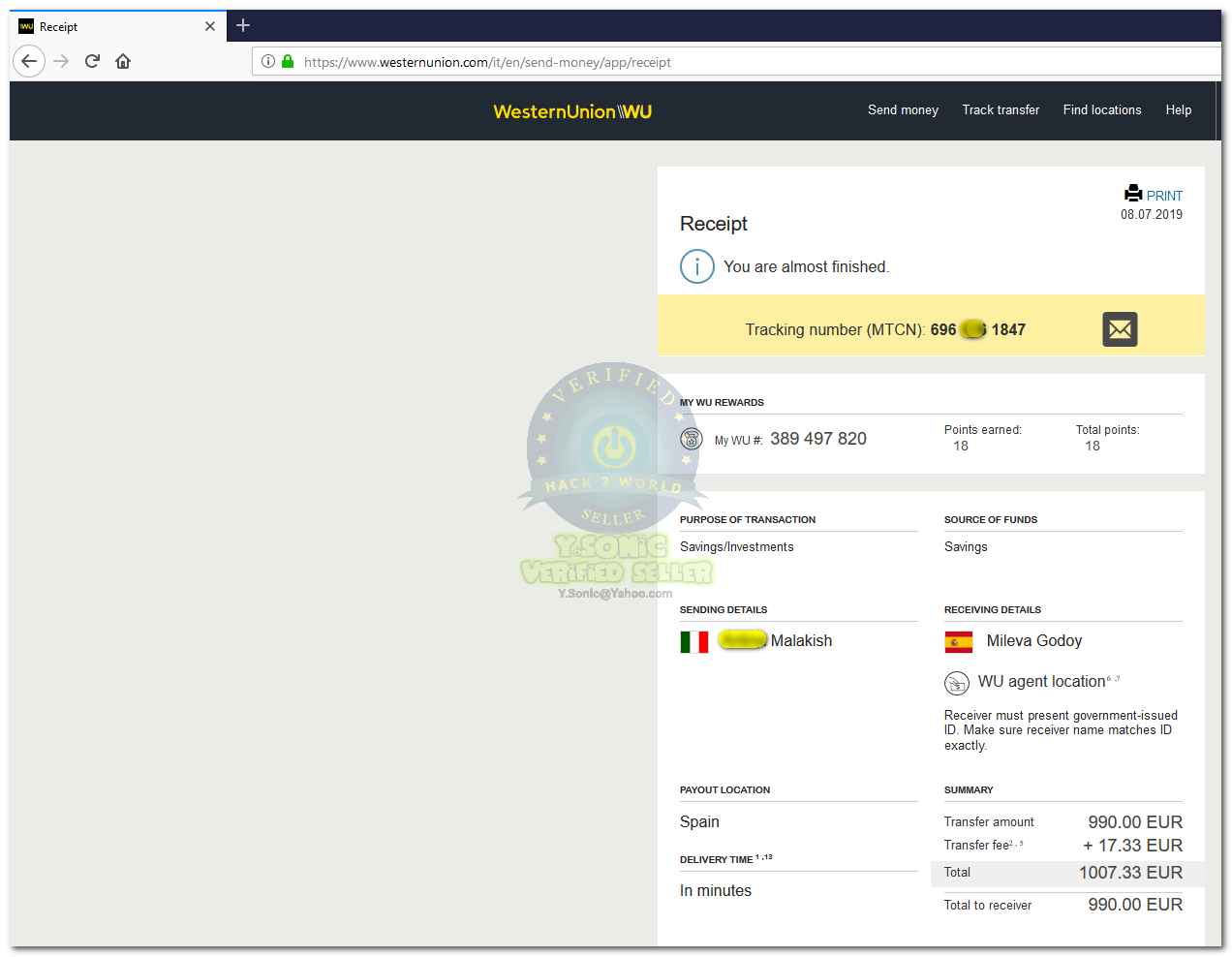Click transfer amount '990.00 EUR' in Transfer amount row

click(x=1135, y=822)
